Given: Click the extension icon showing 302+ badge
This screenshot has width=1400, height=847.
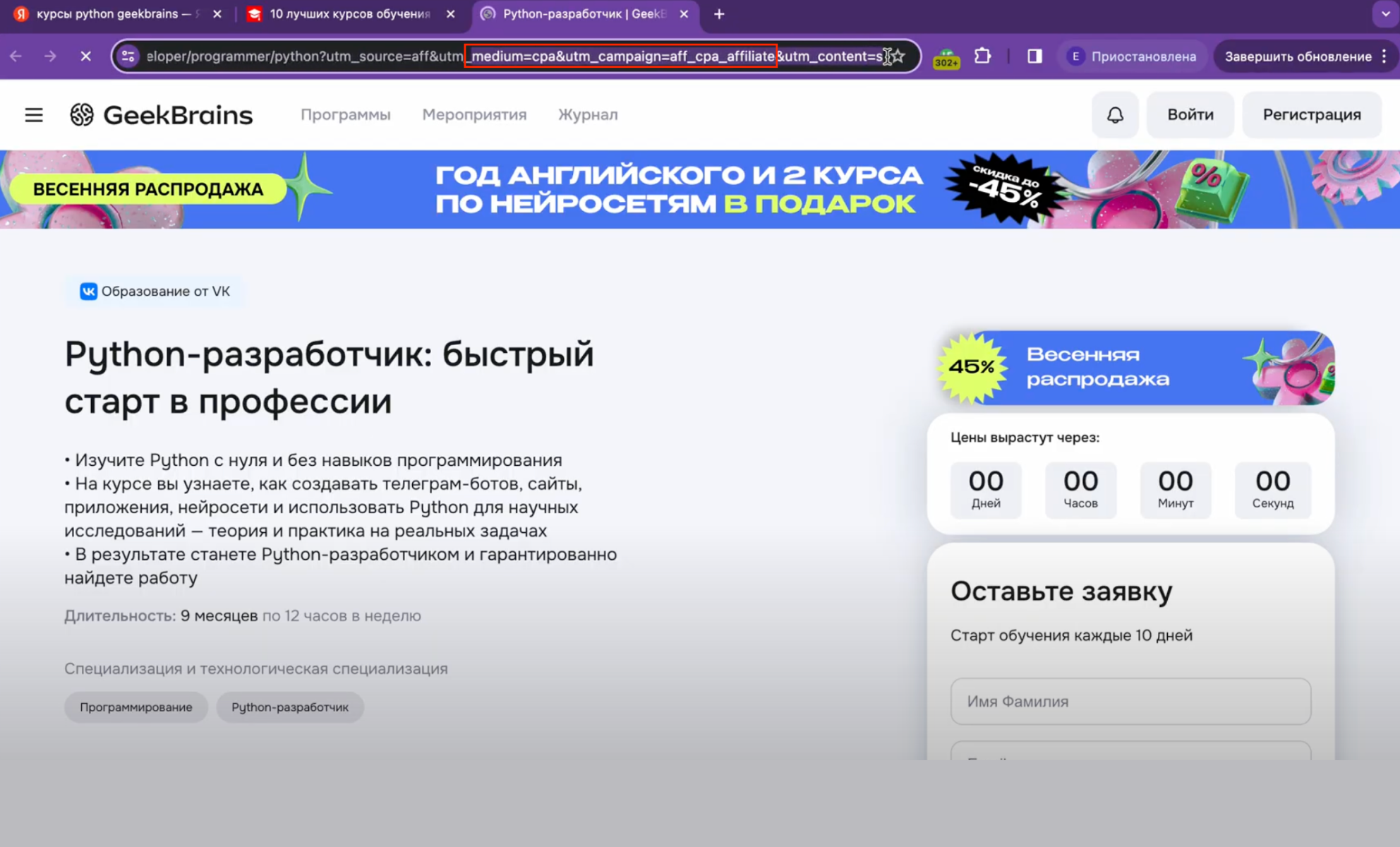Looking at the screenshot, I should tap(946, 56).
